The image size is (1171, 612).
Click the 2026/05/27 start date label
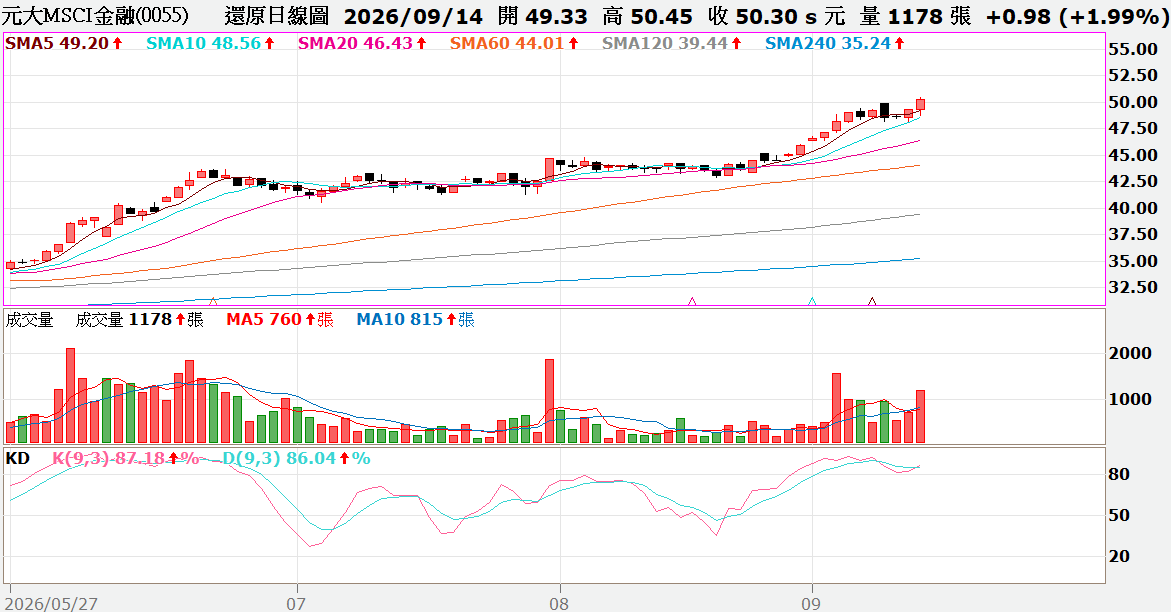point(53,604)
